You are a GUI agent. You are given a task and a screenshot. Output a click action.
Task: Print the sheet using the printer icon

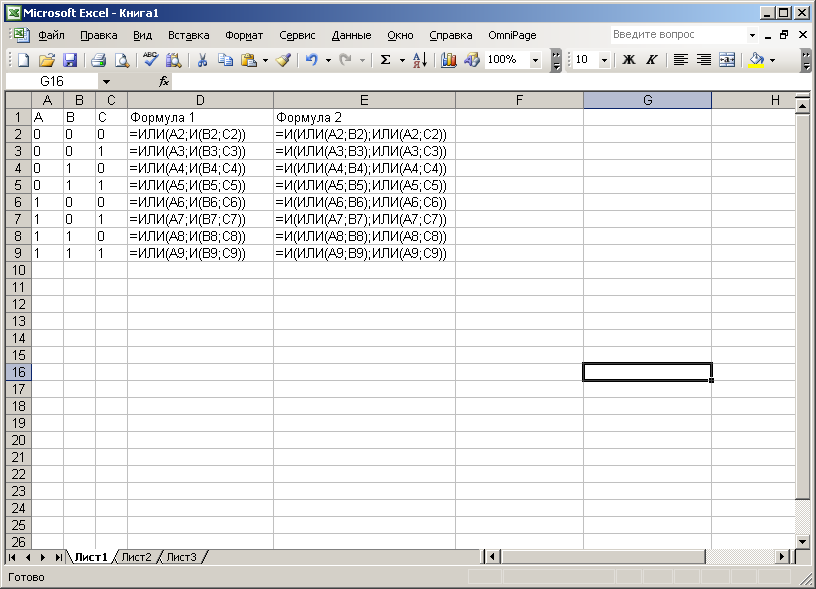click(x=98, y=60)
